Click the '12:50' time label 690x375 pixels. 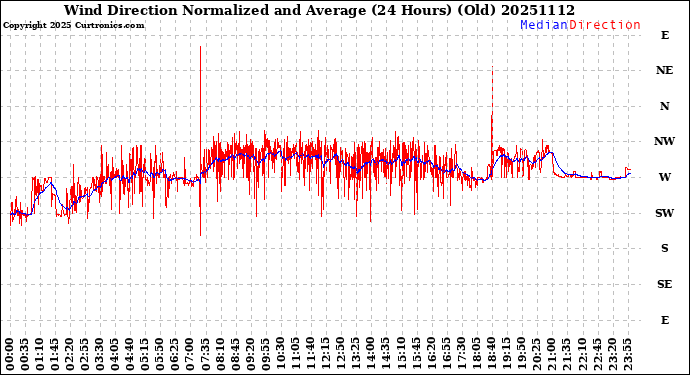coord(341,355)
